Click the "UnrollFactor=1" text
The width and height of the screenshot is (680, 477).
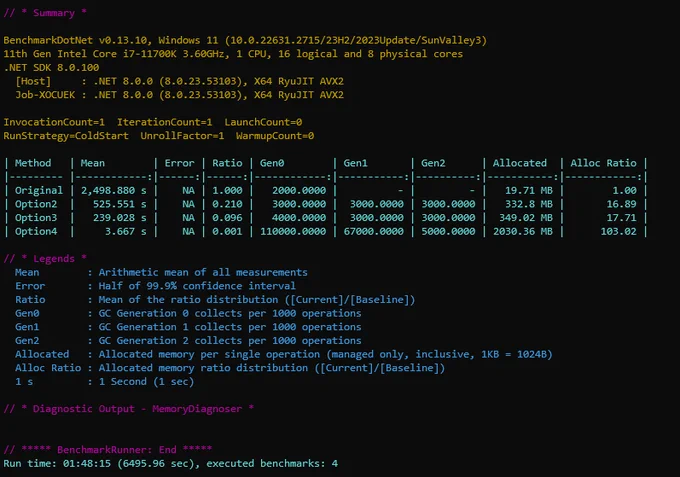[x=182, y=136]
